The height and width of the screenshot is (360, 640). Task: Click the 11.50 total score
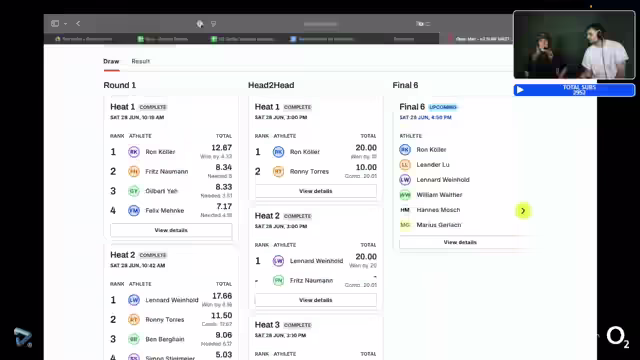222,316
